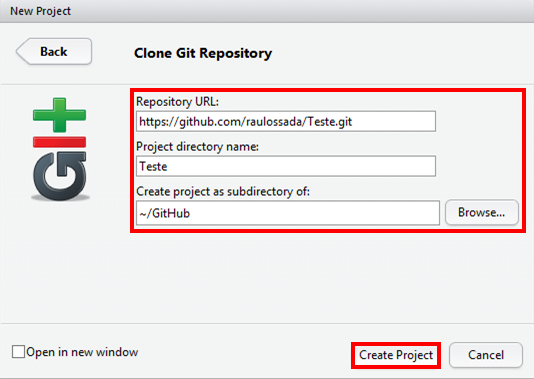Viewport: 534px width, 379px height.
Task: Click the Open in new window label
Action: [82, 352]
